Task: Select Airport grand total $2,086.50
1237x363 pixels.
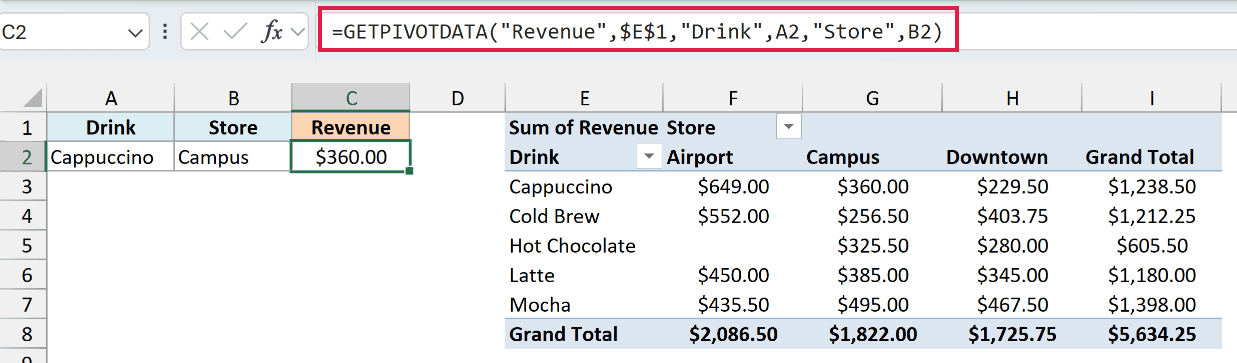Action: coord(733,334)
